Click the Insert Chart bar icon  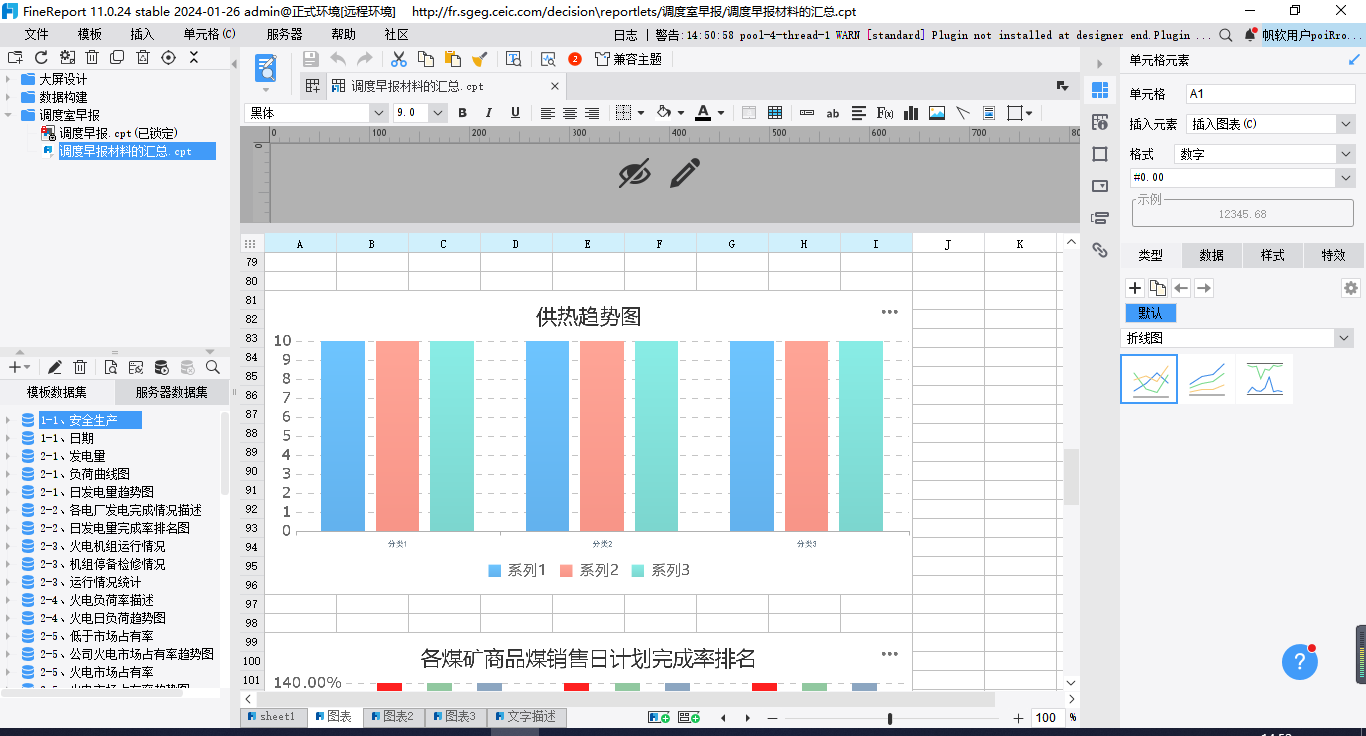911,113
